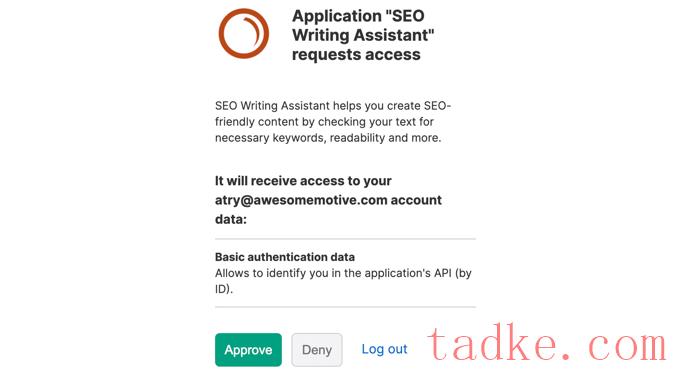Click 'necessary keywords, readability and more.' line
The image size is (680, 373).
coord(328,138)
